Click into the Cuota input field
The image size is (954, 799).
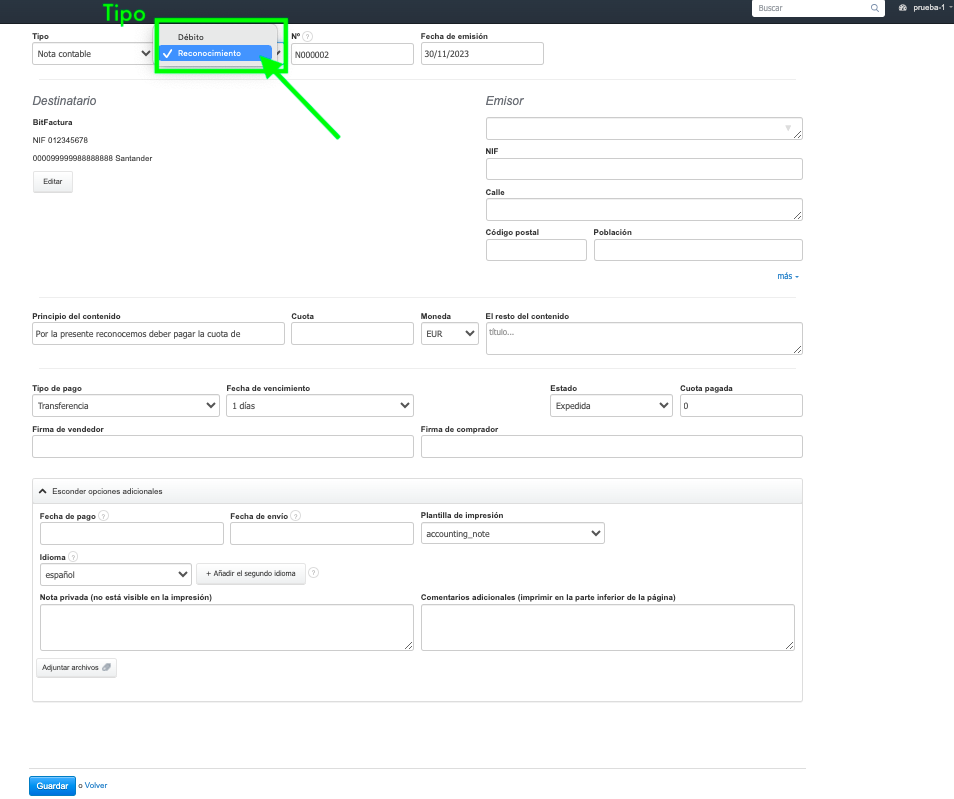(x=352, y=334)
